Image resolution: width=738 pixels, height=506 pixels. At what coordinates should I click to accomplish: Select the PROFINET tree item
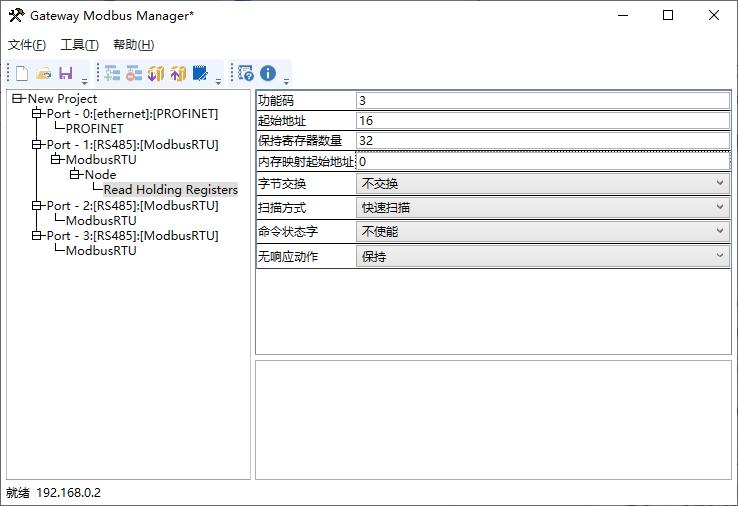tap(95, 129)
